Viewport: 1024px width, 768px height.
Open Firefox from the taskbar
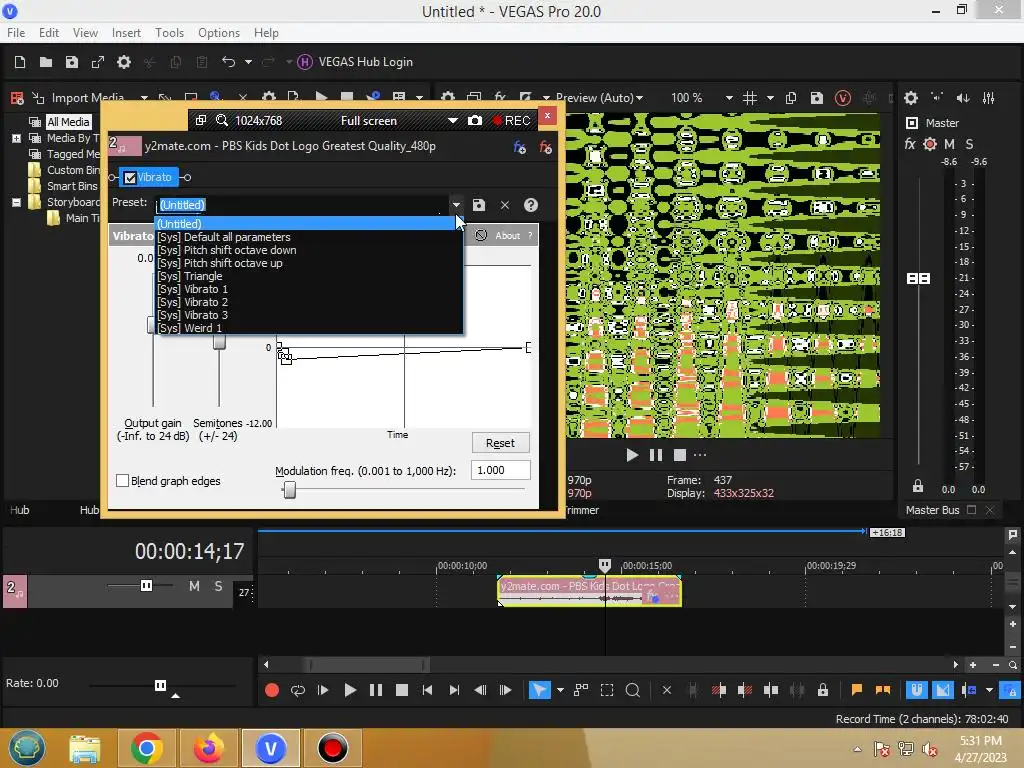pos(208,748)
